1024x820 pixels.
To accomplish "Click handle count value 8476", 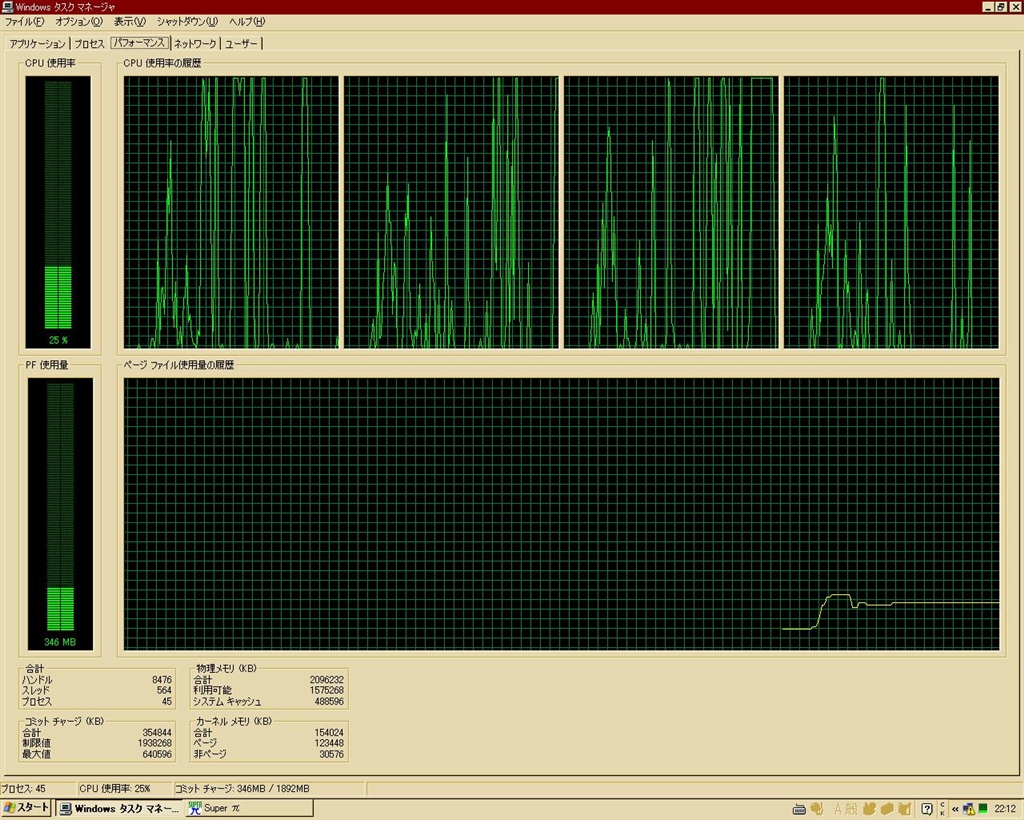I will (161, 680).
